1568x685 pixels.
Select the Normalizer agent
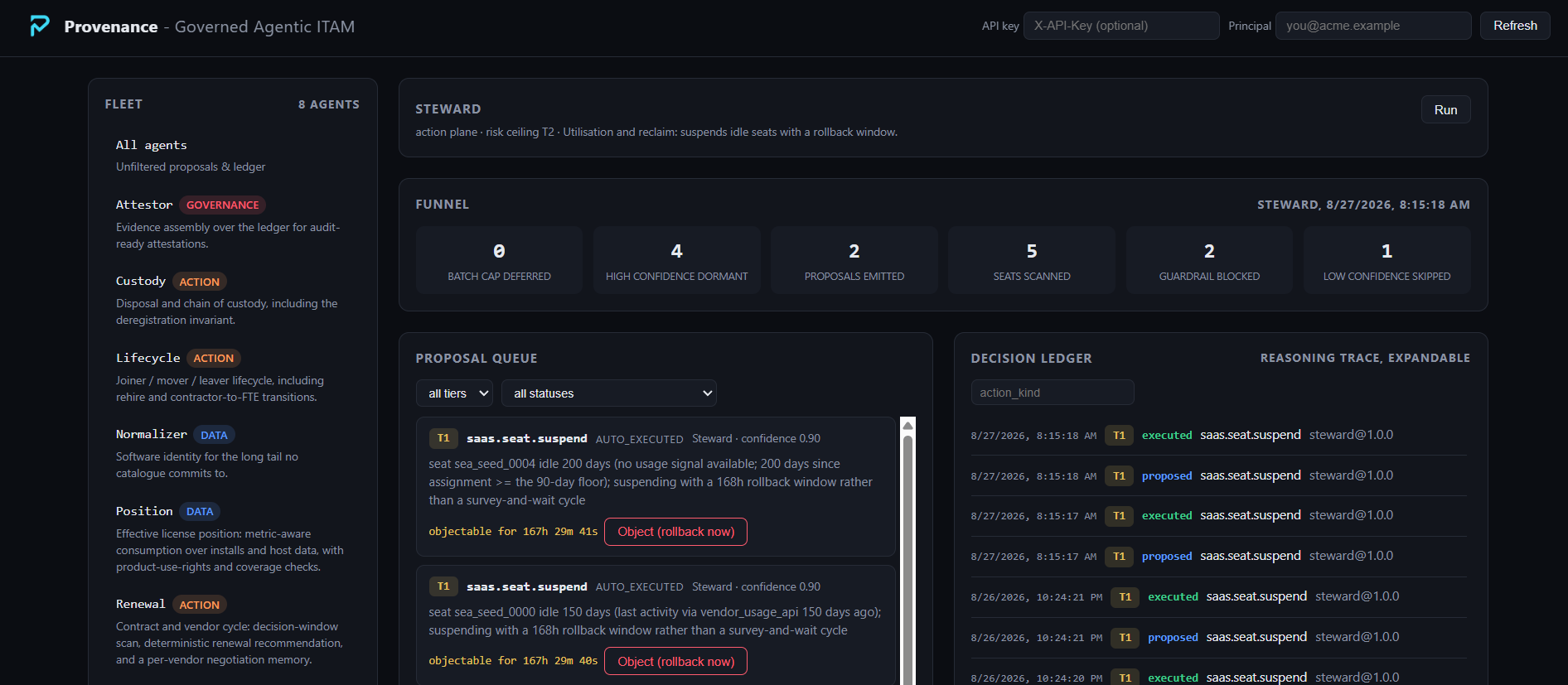click(232, 453)
